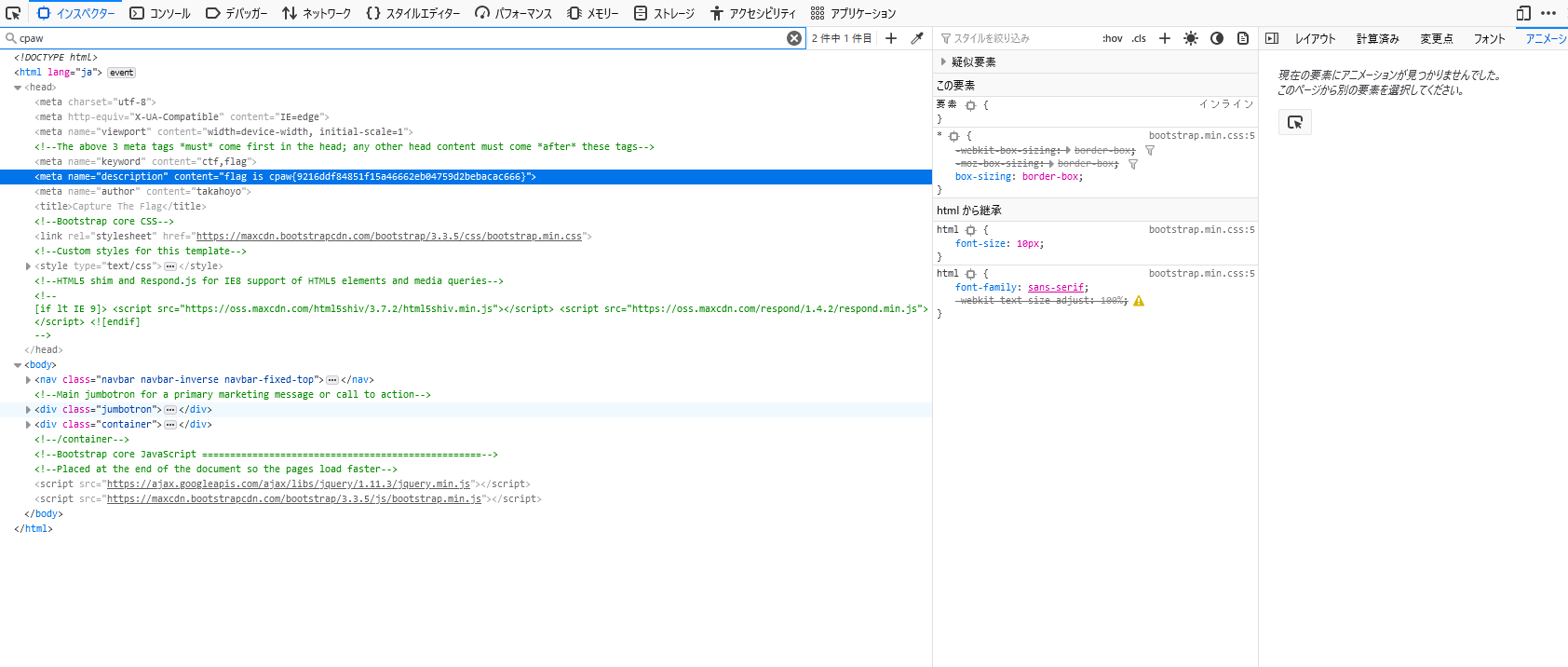Click the スタイルを絞り込み filter field
The image size is (1568, 667).
[x=1015, y=38]
